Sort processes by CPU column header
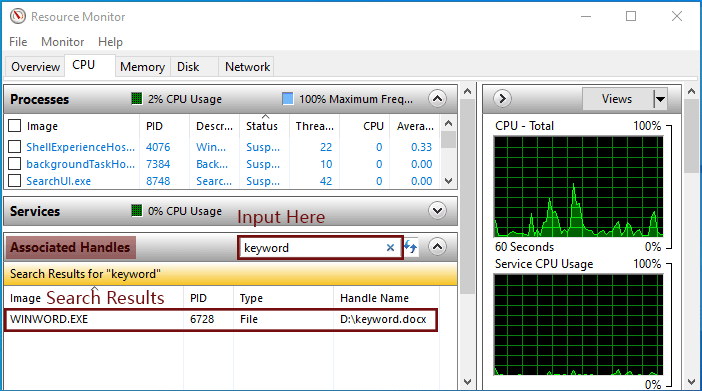Screen dimensions: 702x391 (364, 126)
